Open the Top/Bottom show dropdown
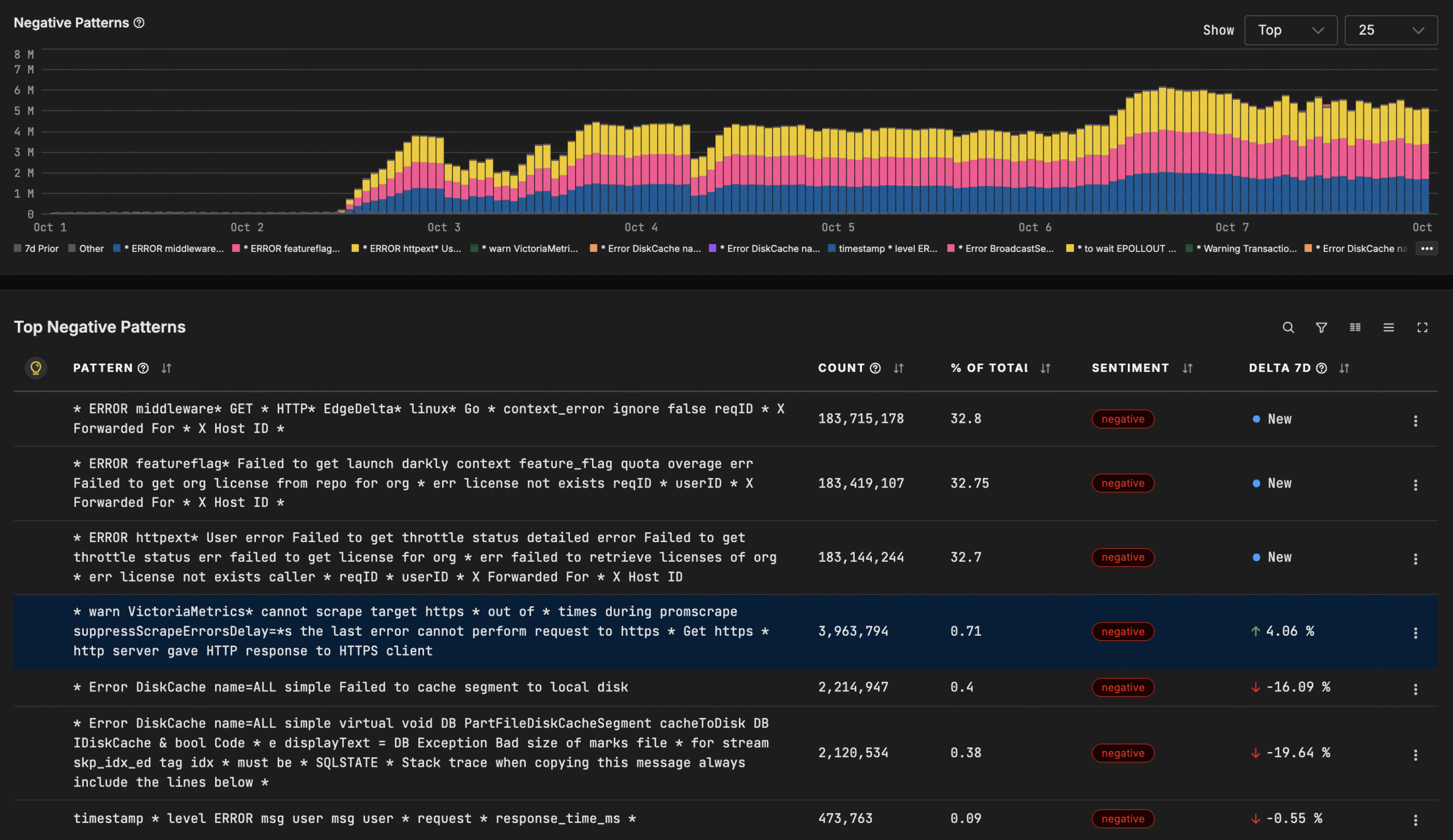The width and height of the screenshot is (1453, 840). click(1291, 30)
